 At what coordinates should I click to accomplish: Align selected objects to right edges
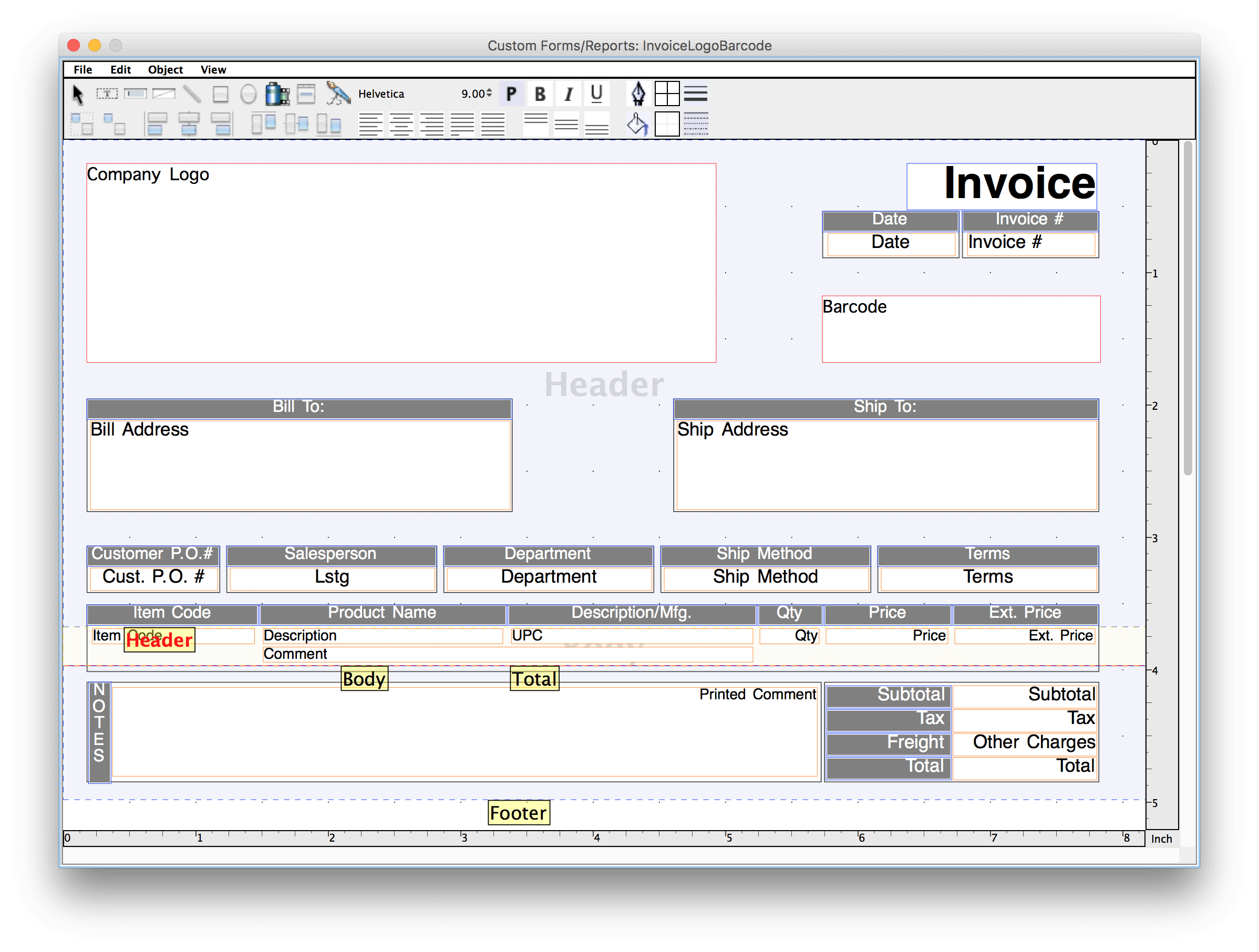tap(221, 124)
